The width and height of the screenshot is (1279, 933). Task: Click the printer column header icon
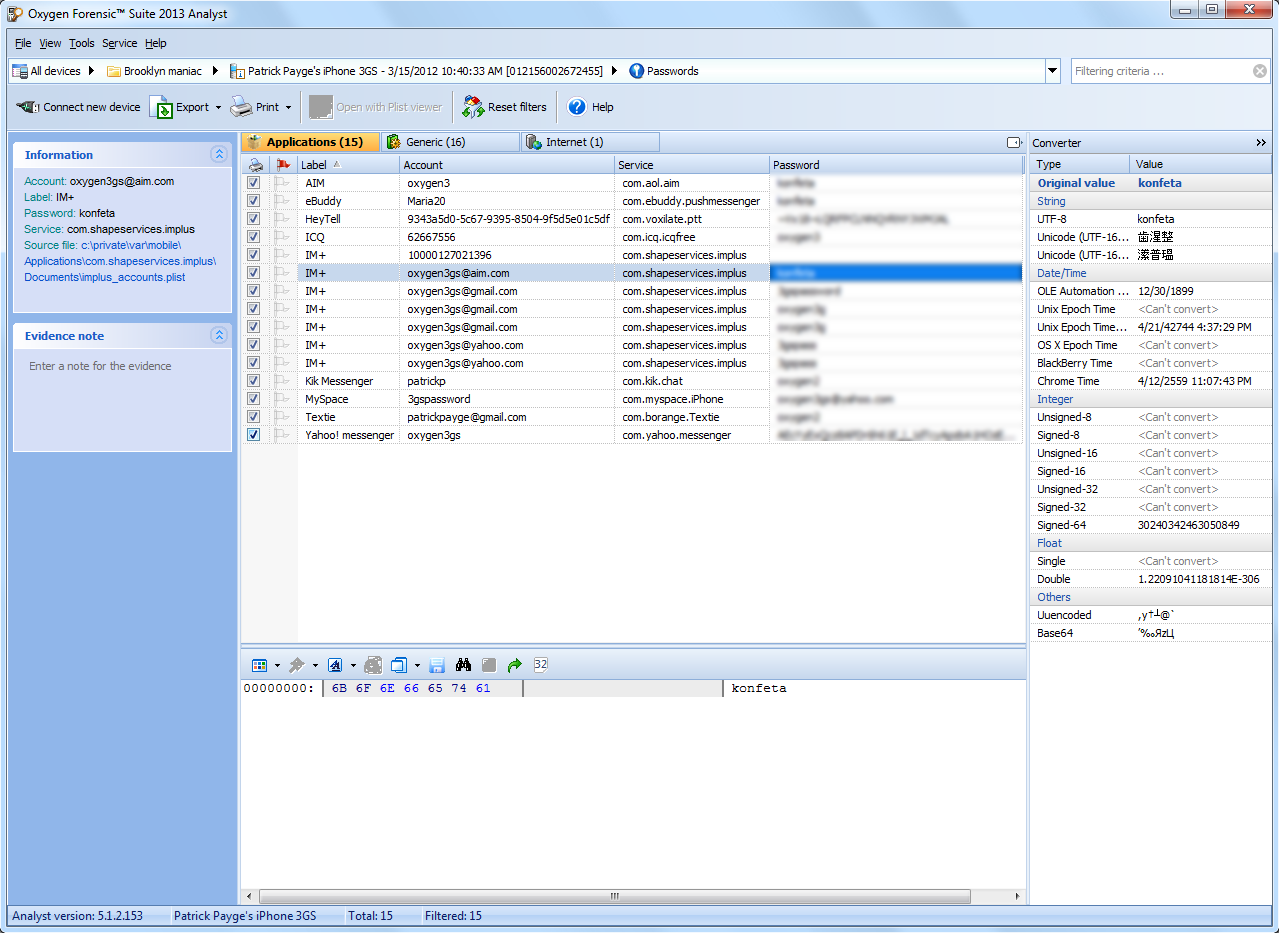click(256, 165)
